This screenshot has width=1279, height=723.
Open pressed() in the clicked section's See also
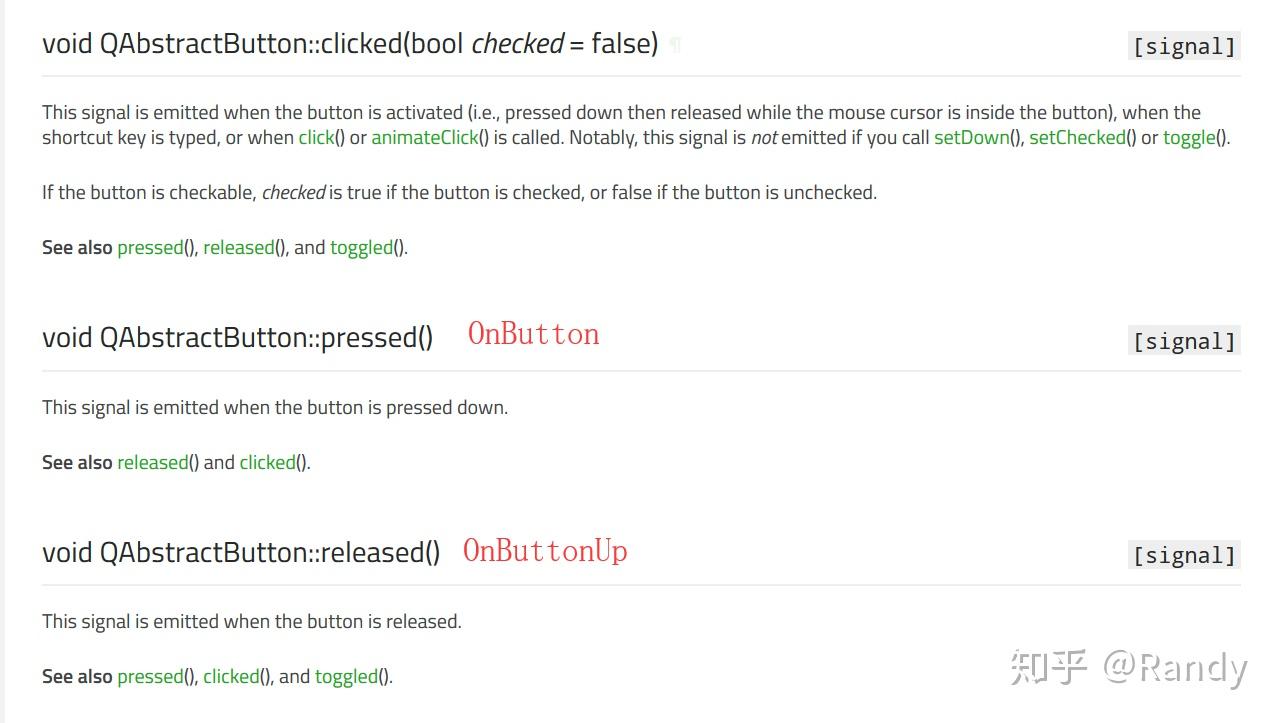pos(150,248)
